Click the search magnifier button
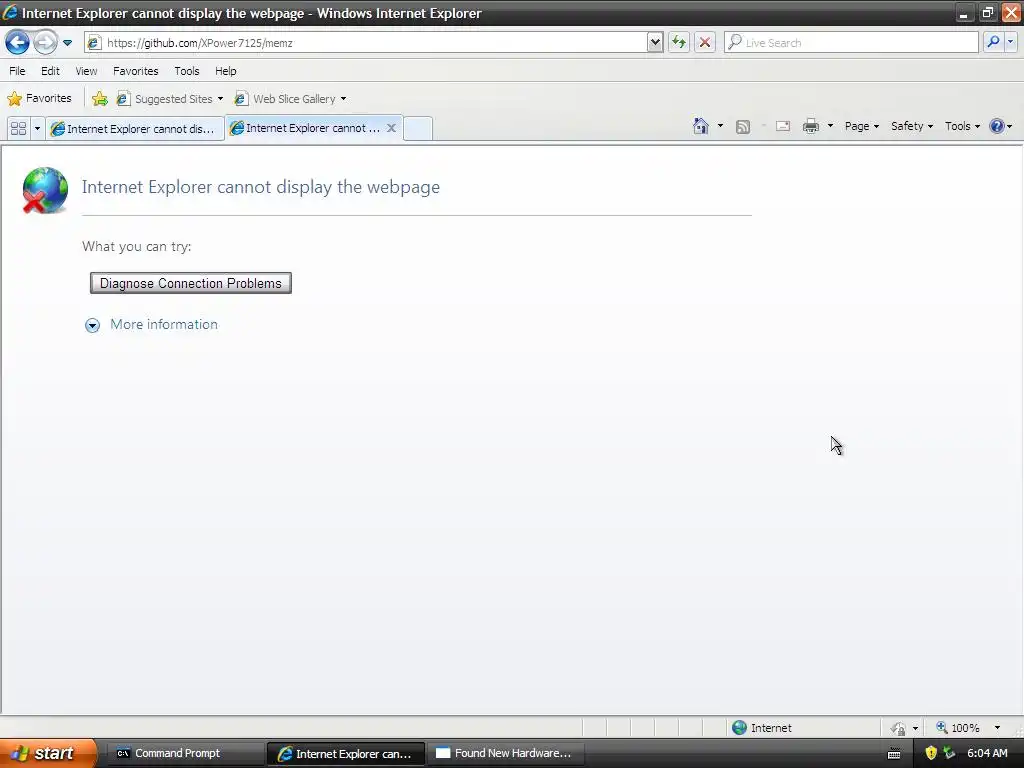This screenshot has height=768, width=1024. point(993,42)
